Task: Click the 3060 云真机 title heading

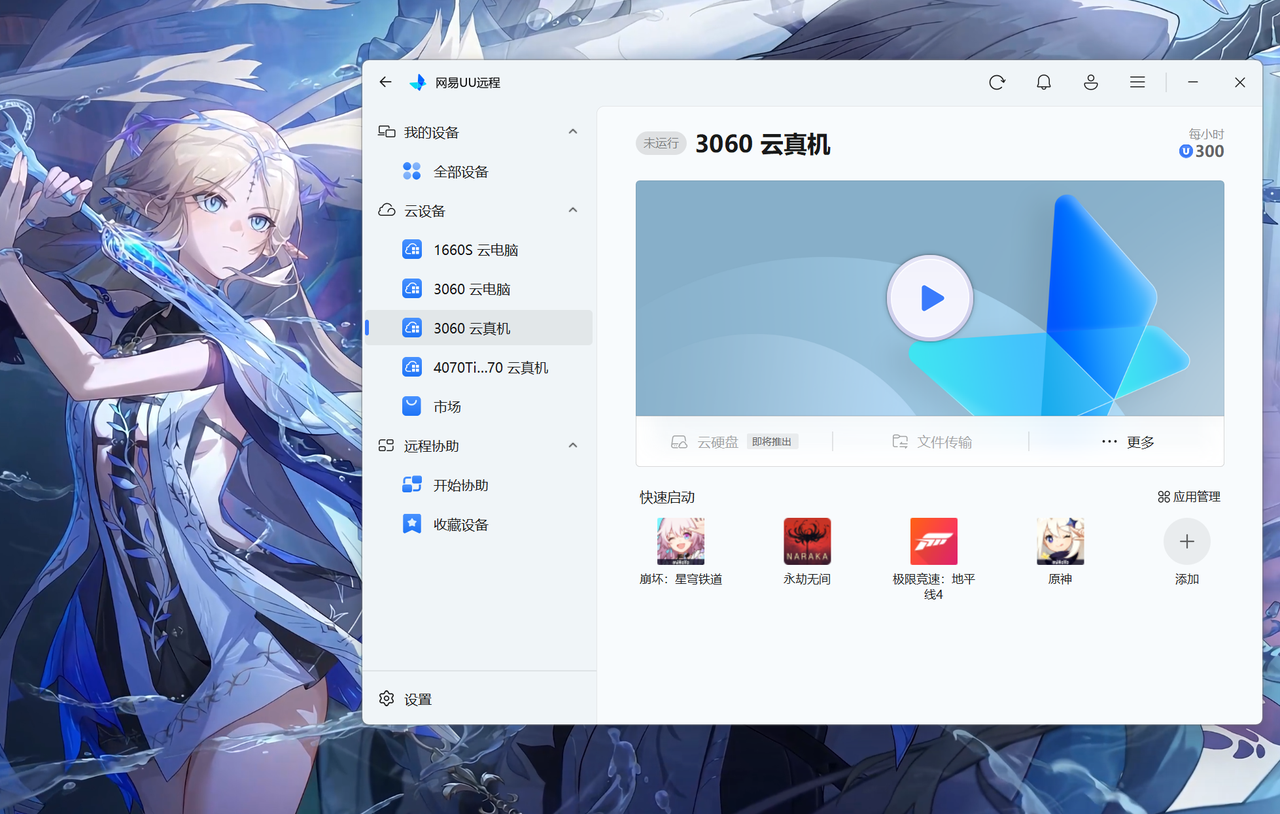Action: (763, 144)
